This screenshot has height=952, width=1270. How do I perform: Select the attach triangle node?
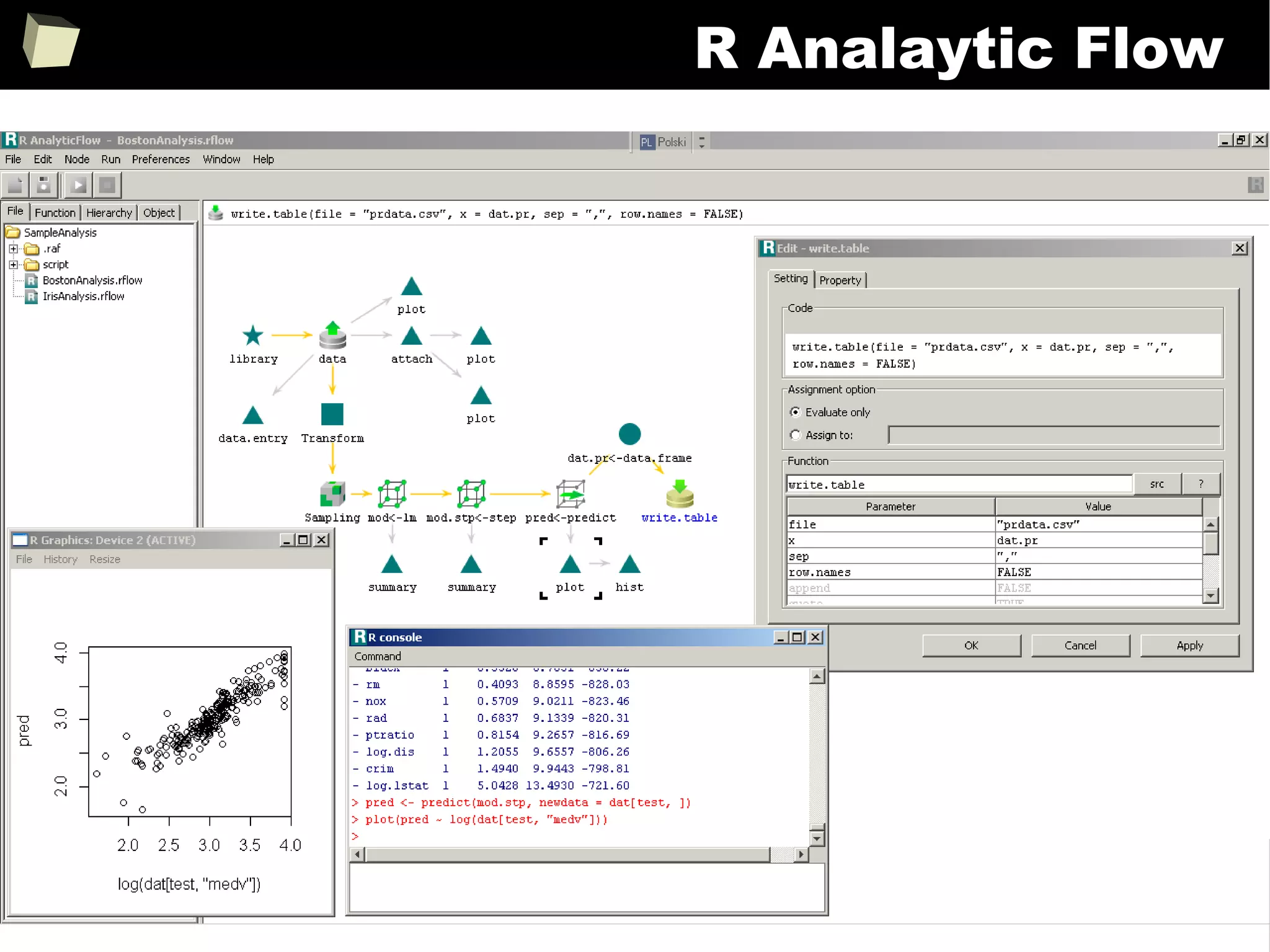click(x=411, y=336)
